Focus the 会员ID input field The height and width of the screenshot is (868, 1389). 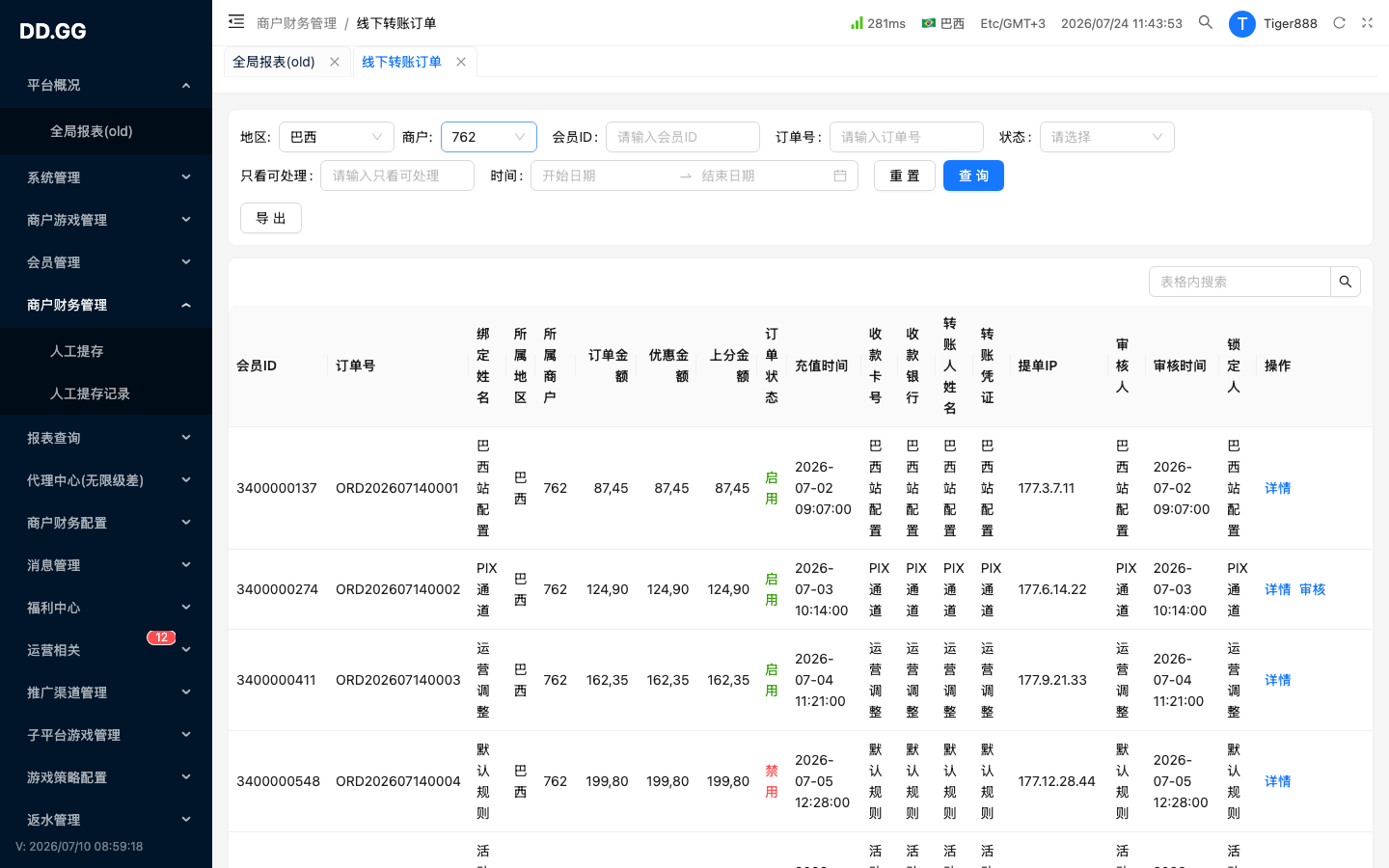tap(683, 137)
